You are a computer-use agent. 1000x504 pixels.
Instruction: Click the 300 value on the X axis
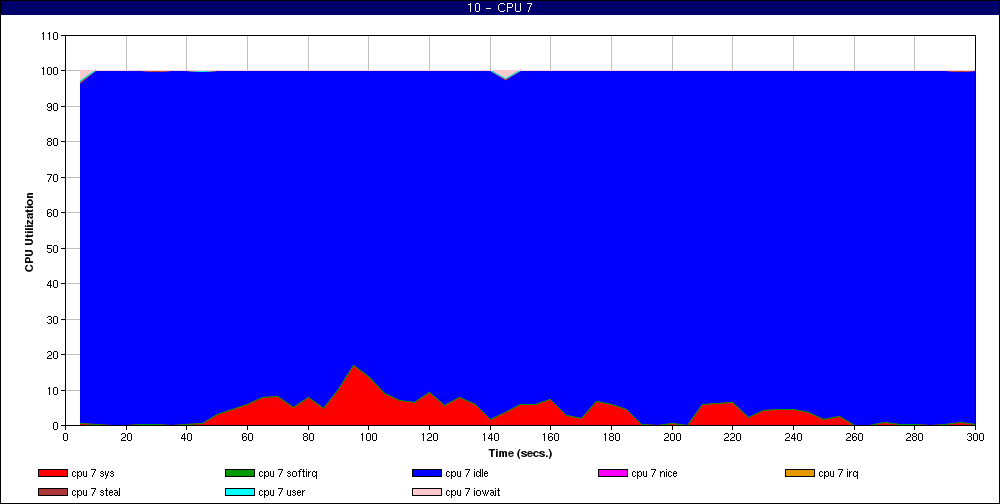pyautogui.click(x=975, y=437)
